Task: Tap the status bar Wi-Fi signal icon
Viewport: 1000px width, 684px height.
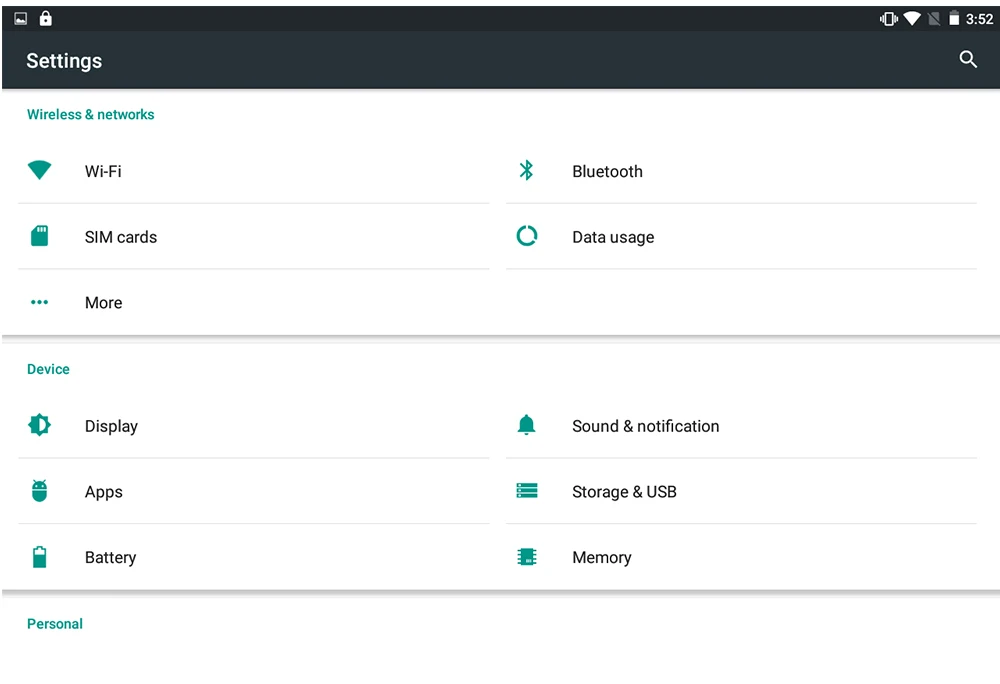Action: tap(912, 18)
